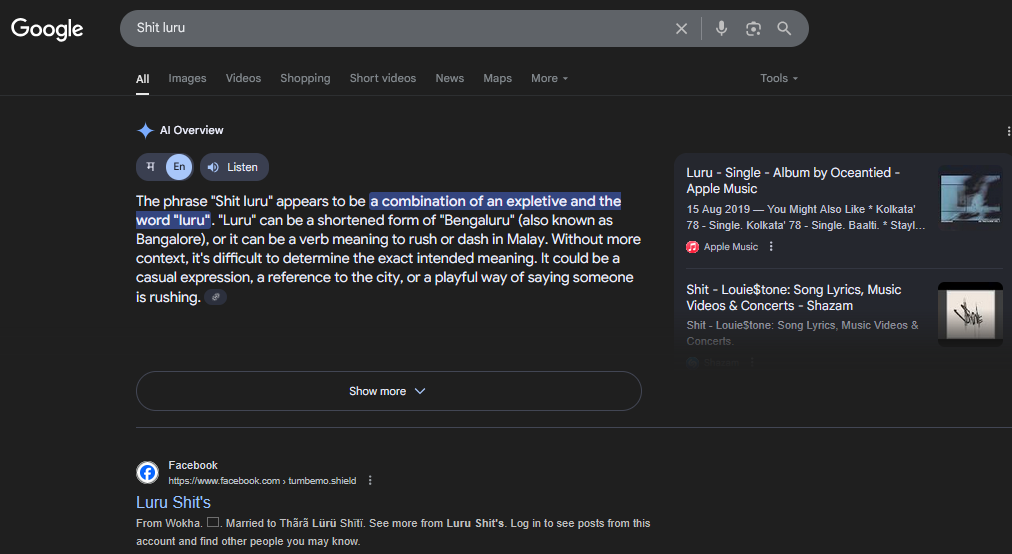Click the Apple Music source icon
Viewport: 1012px width, 554px height.
point(693,247)
